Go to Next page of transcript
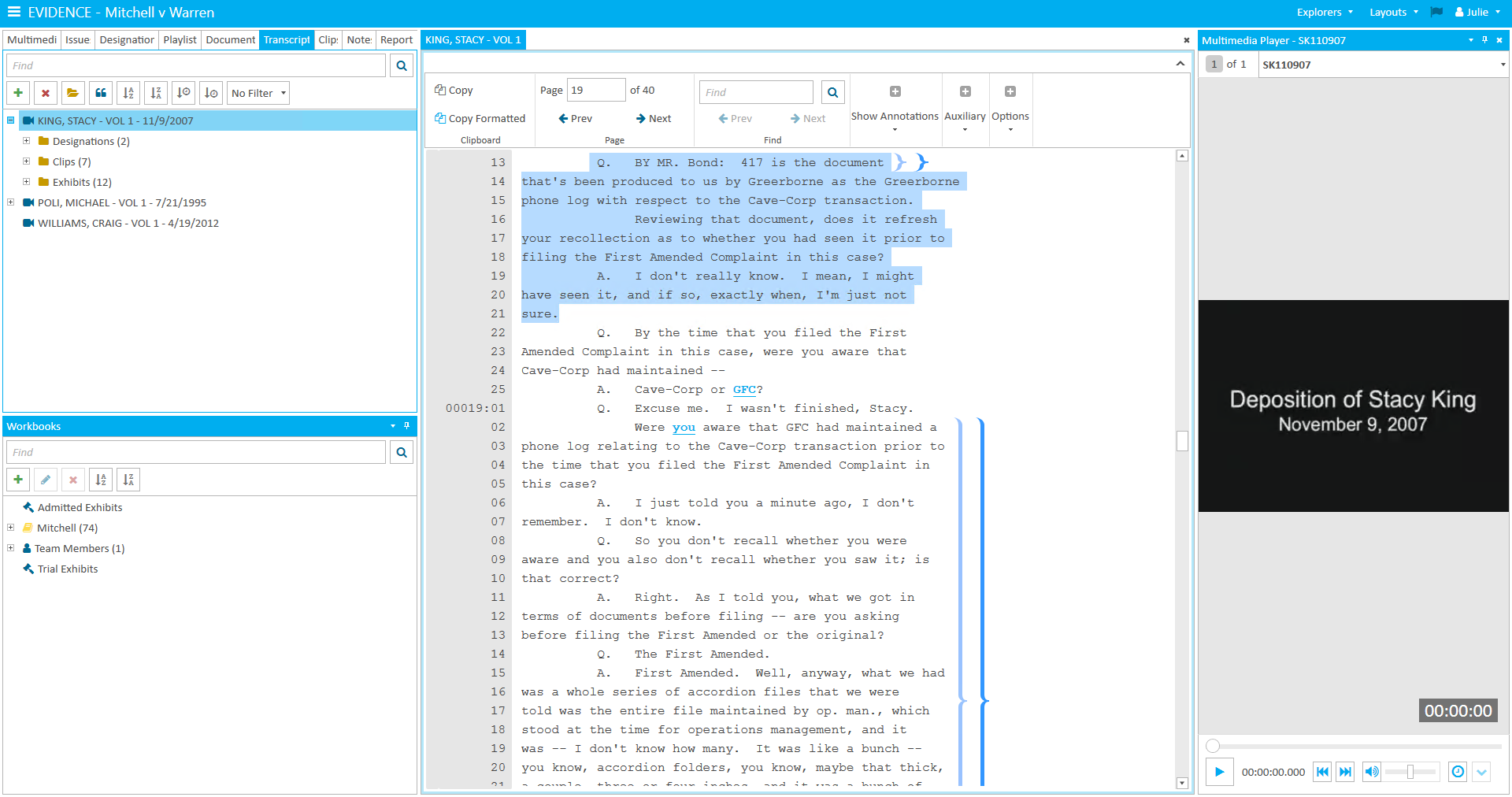 [653, 118]
